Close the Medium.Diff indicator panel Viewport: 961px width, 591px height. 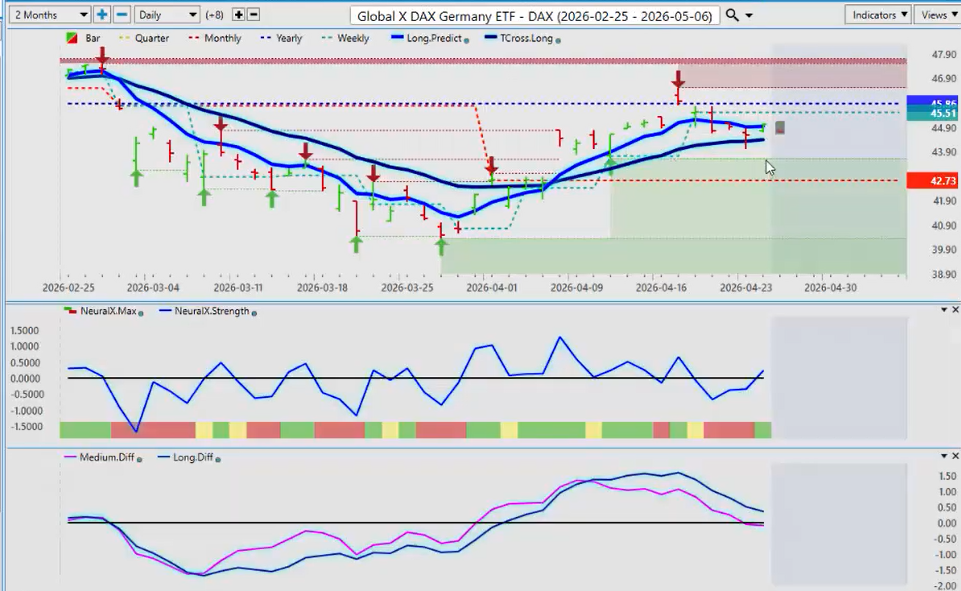click(953, 455)
